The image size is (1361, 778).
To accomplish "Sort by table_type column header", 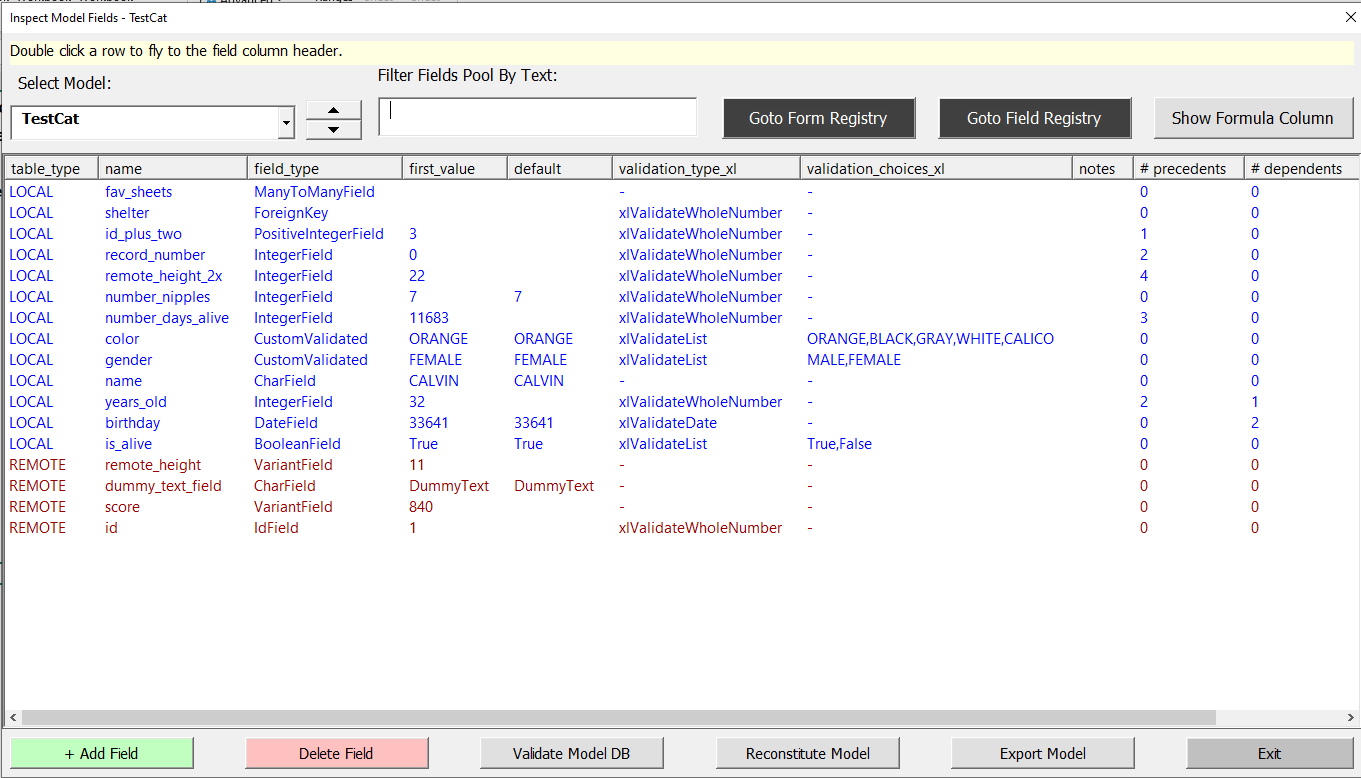I will [51, 168].
